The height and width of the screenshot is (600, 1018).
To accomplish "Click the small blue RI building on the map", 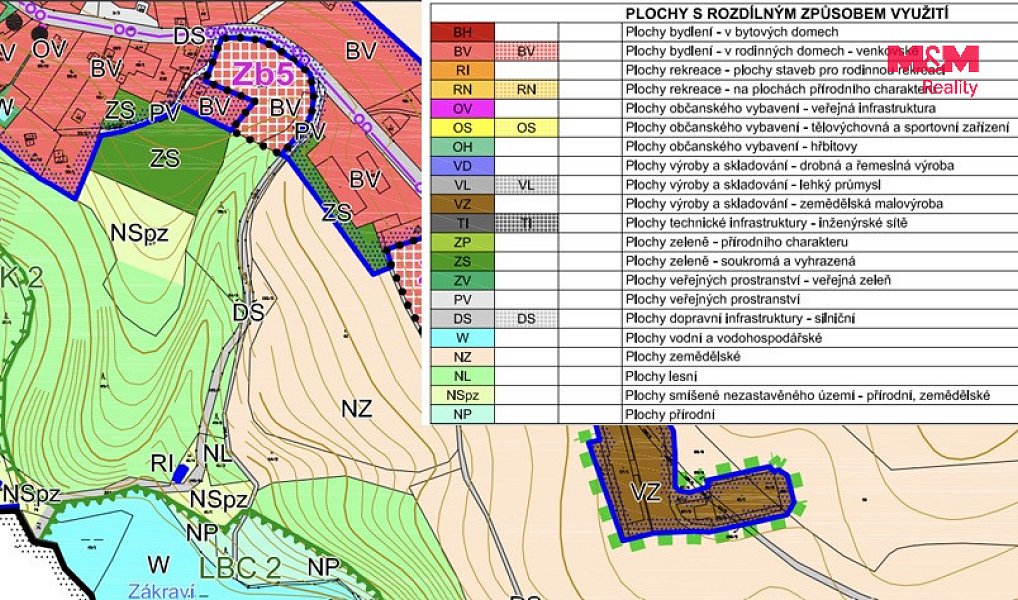I will [x=181, y=473].
